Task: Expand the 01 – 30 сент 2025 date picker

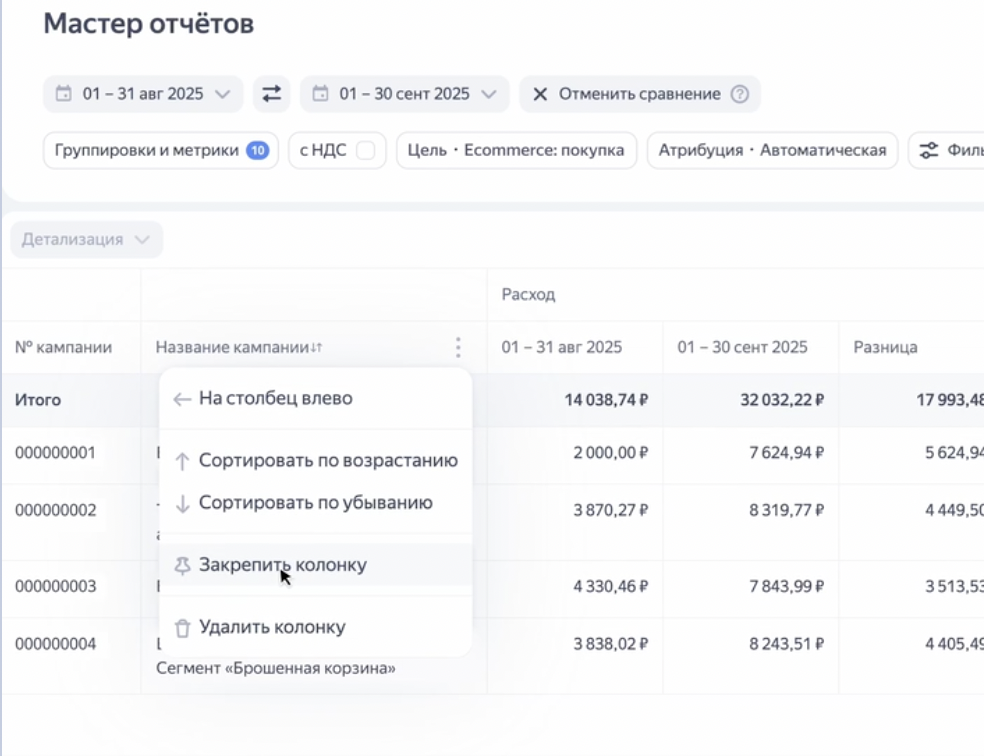Action: 404,93
